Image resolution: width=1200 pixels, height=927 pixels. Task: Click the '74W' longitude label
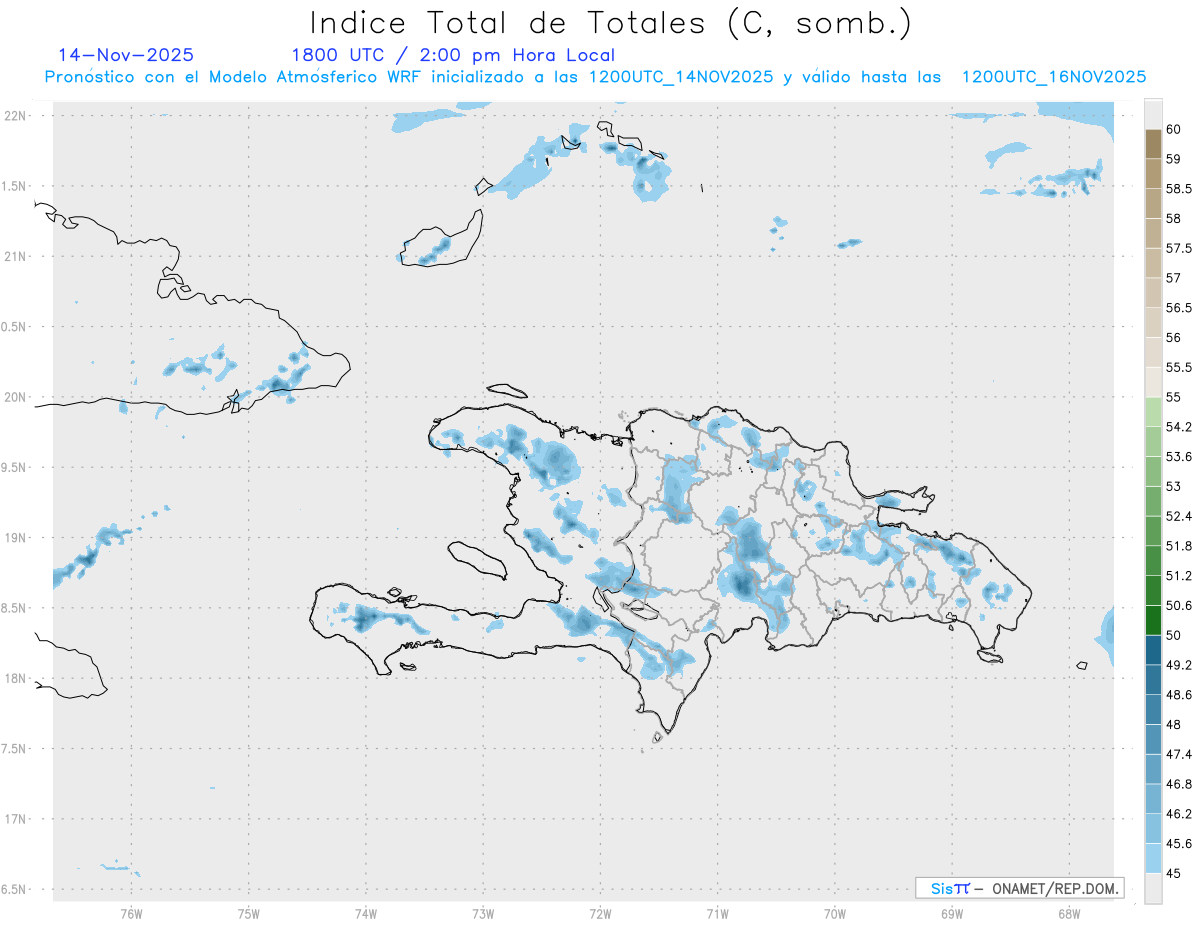coord(366,913)
